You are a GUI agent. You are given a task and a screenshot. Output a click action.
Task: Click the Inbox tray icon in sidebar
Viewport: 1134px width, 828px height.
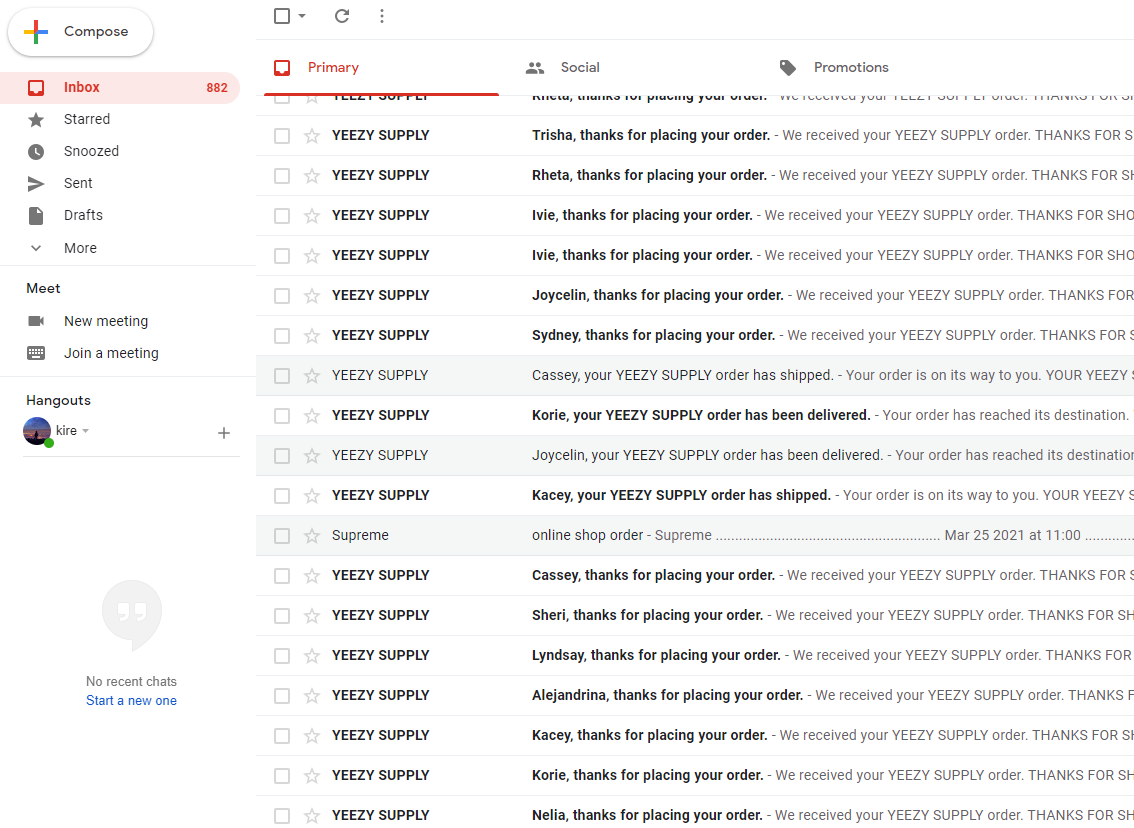pyautogui.click(x=35, y=88)
